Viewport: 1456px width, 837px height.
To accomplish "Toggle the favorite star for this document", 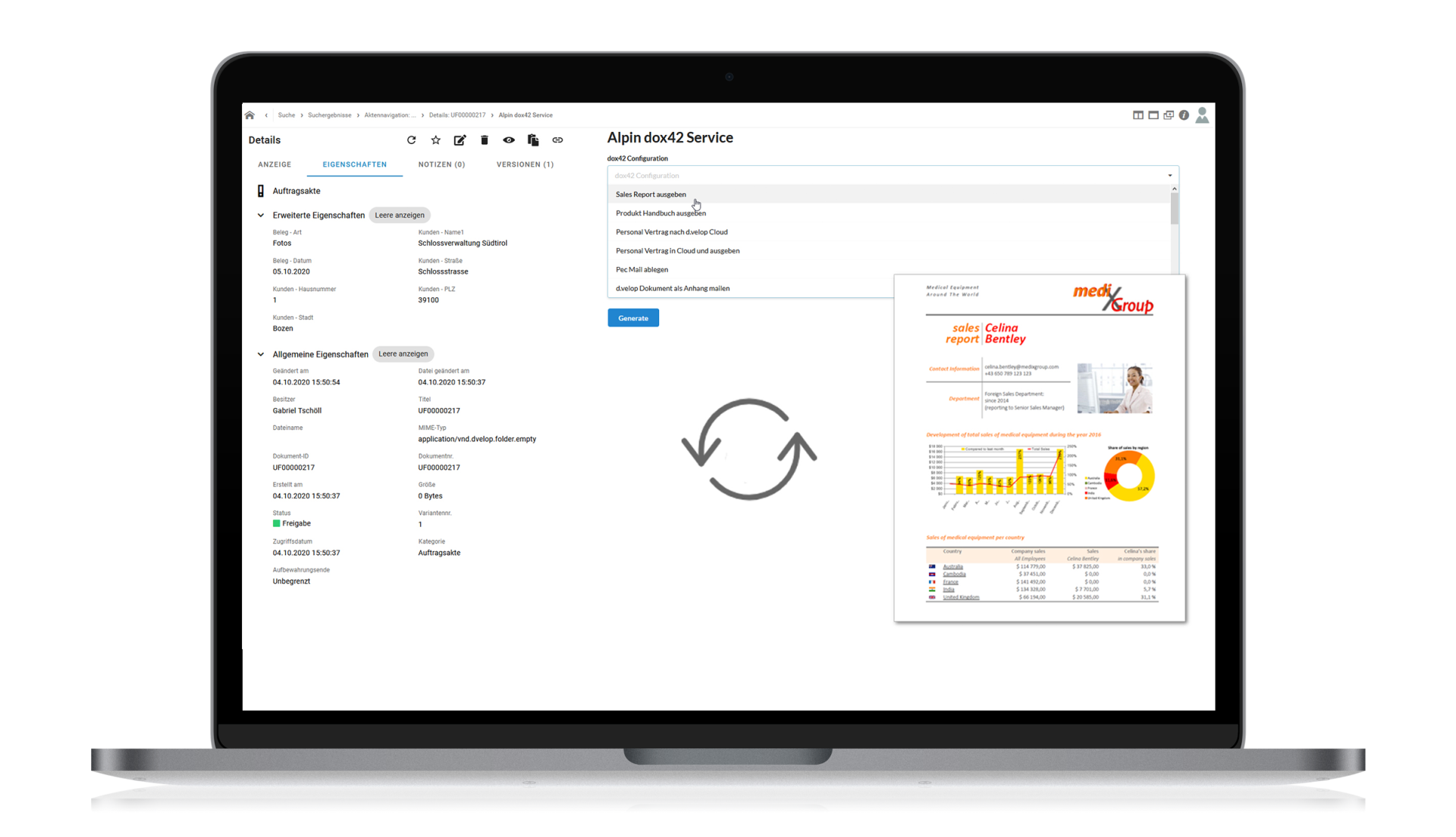I will 435,140.
